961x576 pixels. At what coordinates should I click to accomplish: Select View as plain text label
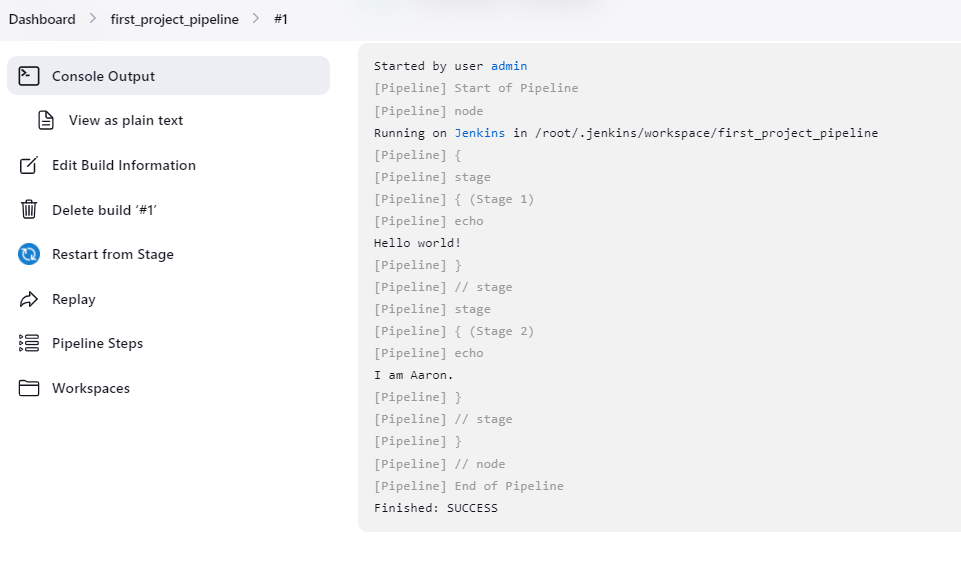(x=126, y=120)
